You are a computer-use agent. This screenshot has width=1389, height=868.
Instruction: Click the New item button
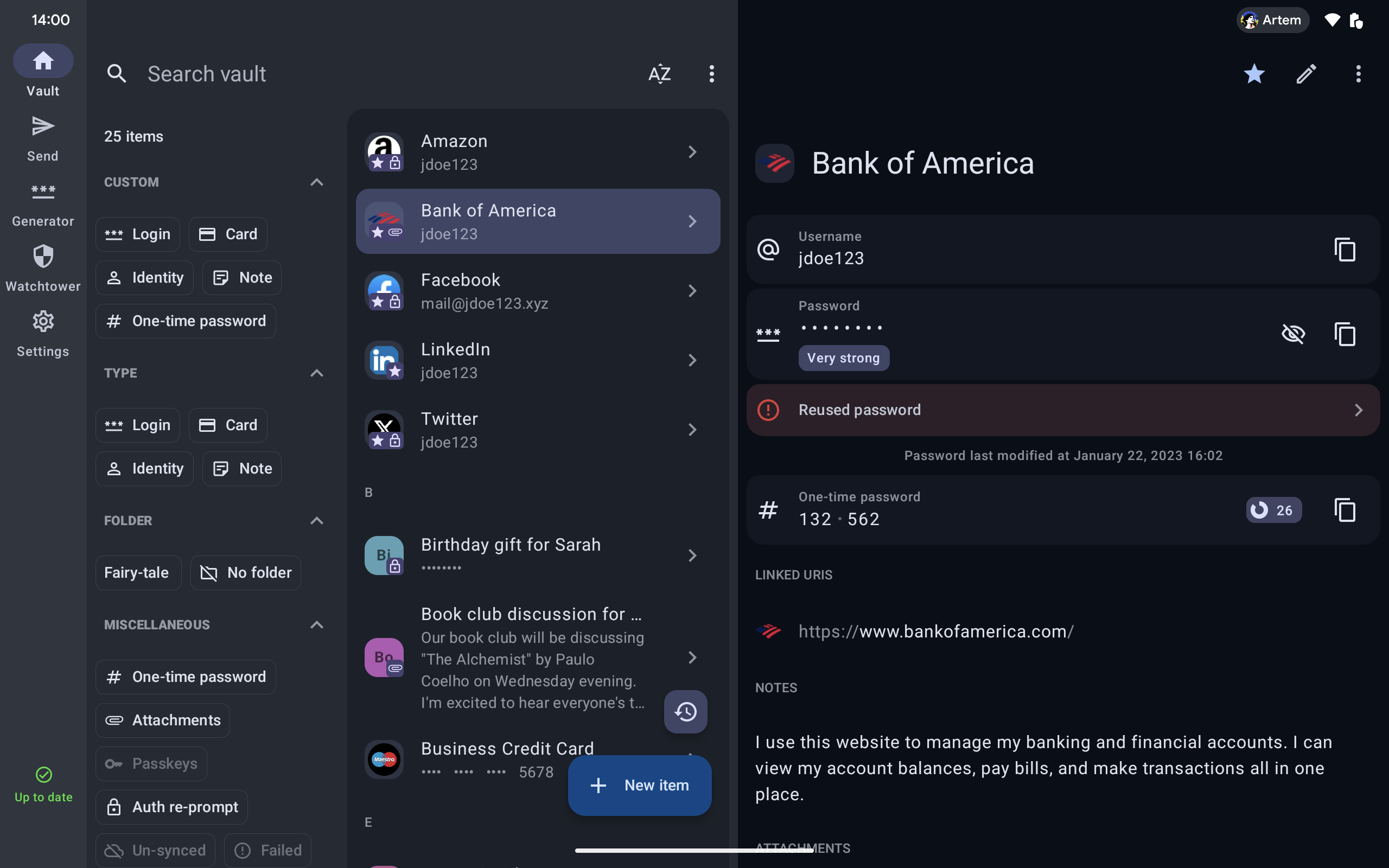point(639,785)
